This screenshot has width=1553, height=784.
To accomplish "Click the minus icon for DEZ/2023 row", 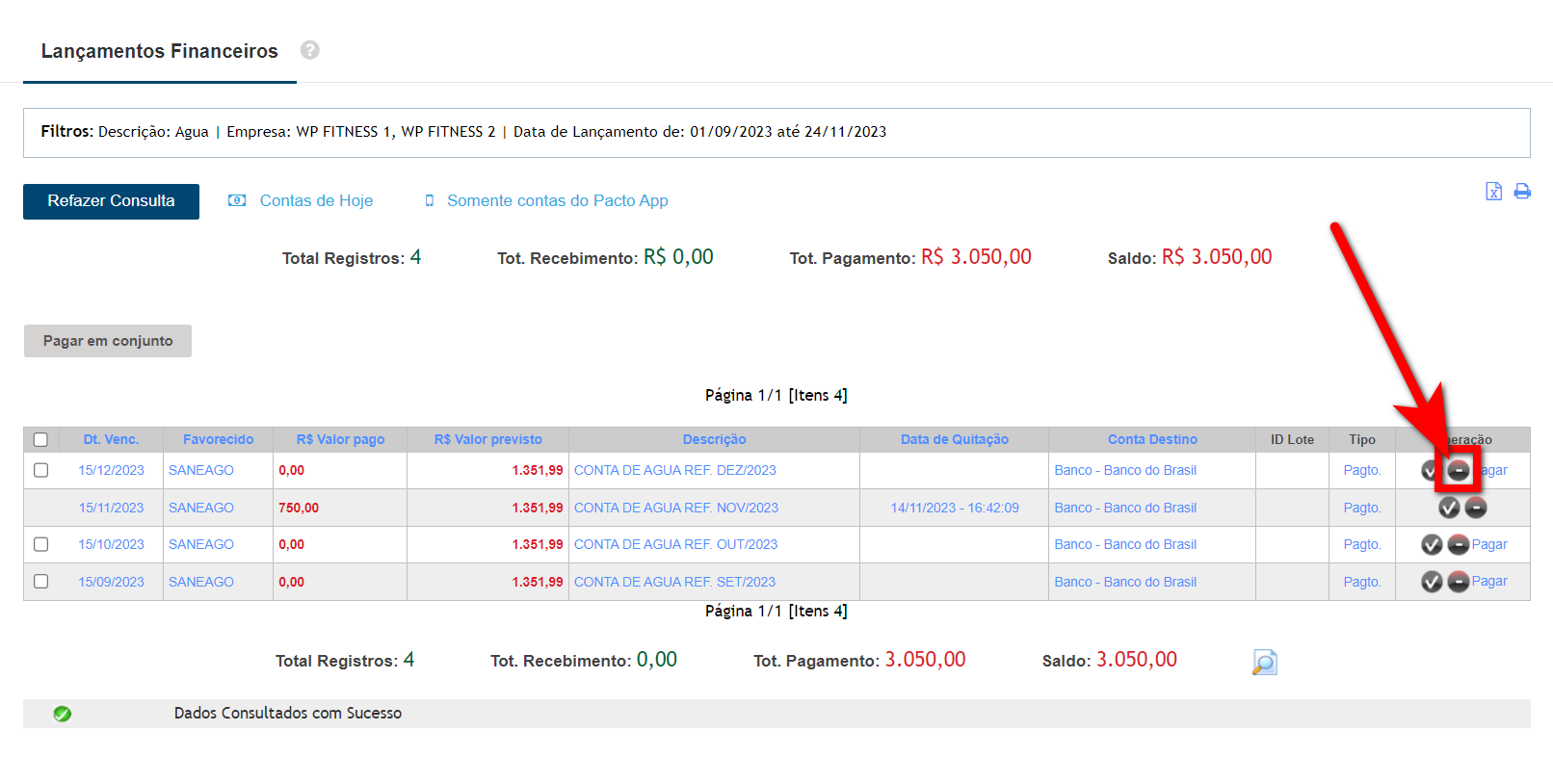I will click(x=1459, y=470).
